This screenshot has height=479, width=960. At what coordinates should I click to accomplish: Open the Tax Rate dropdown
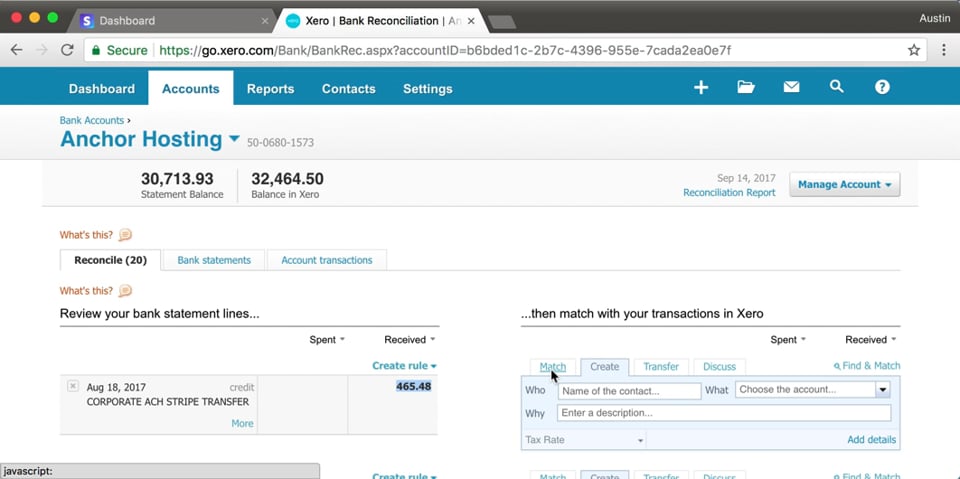pos(584,440)
